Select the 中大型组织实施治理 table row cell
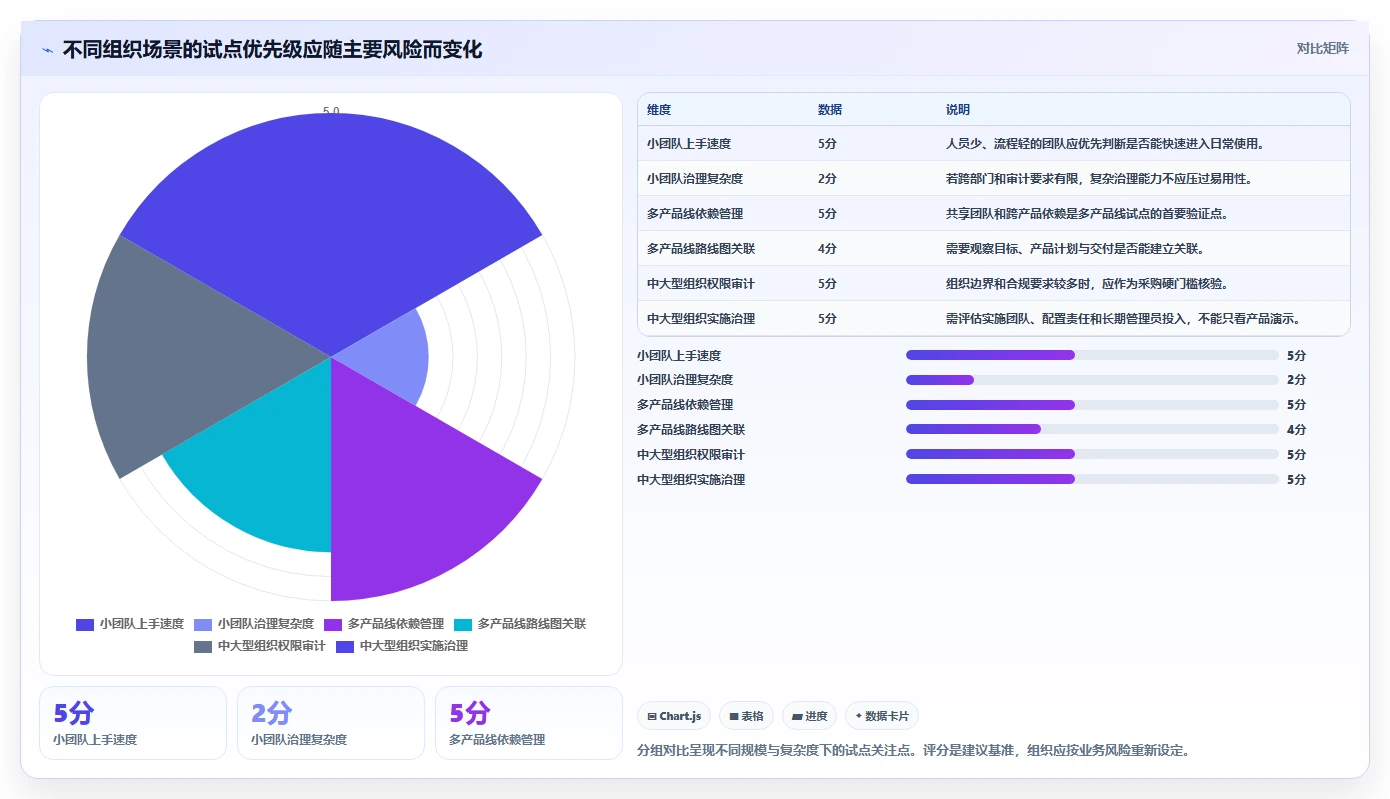 (701, 319)
